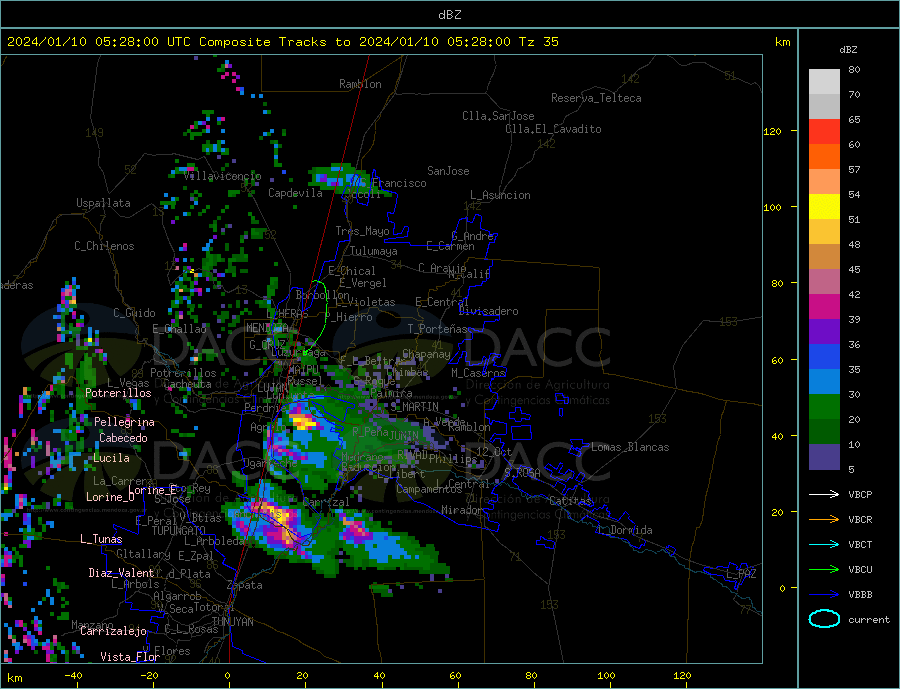This screenshot has width=900, height=689.
Task: Click the '-40' tick on horizontal axis
Action: (73, 676)
